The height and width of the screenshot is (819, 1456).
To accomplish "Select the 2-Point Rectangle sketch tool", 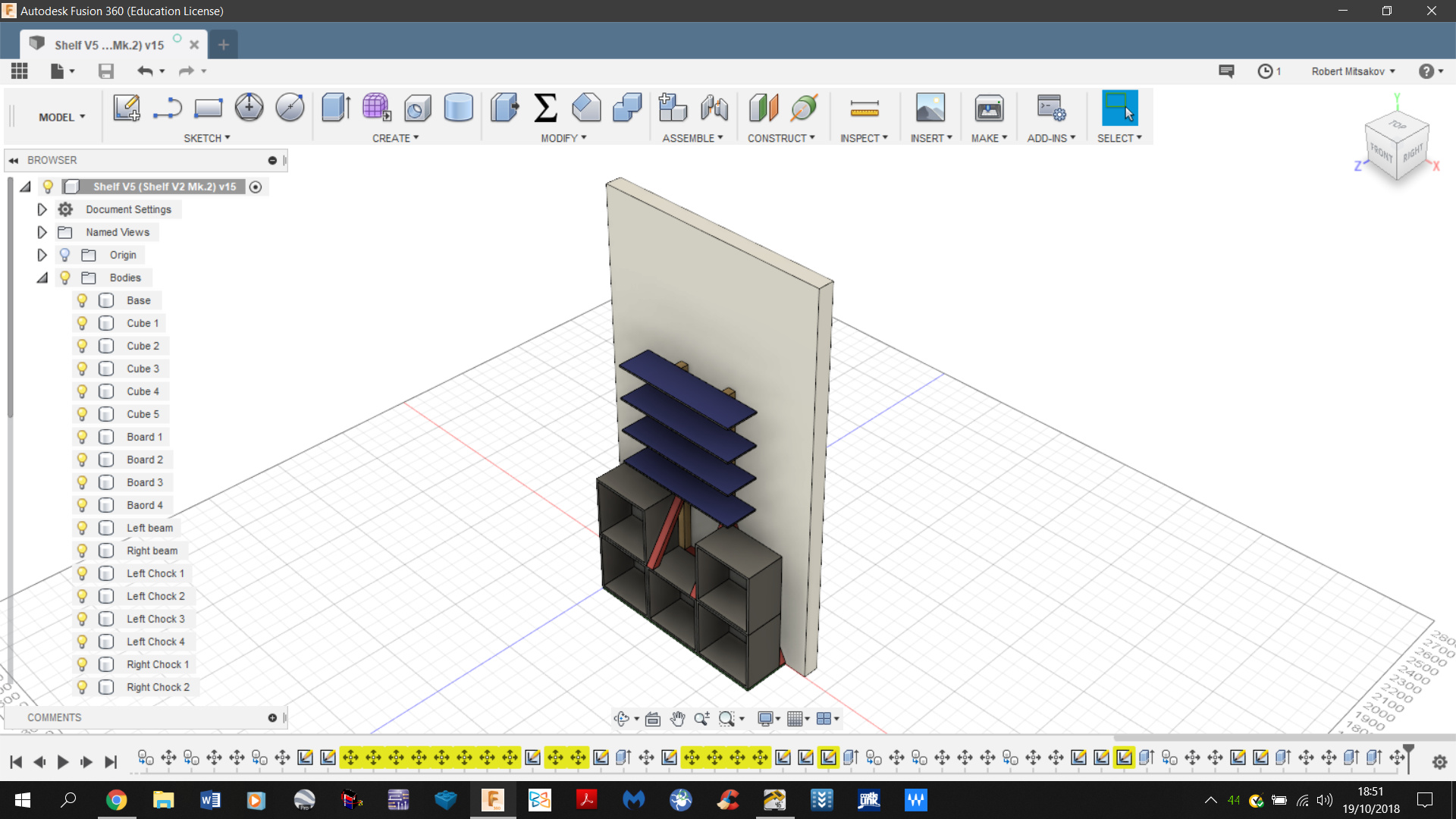I will click(208, 108).
